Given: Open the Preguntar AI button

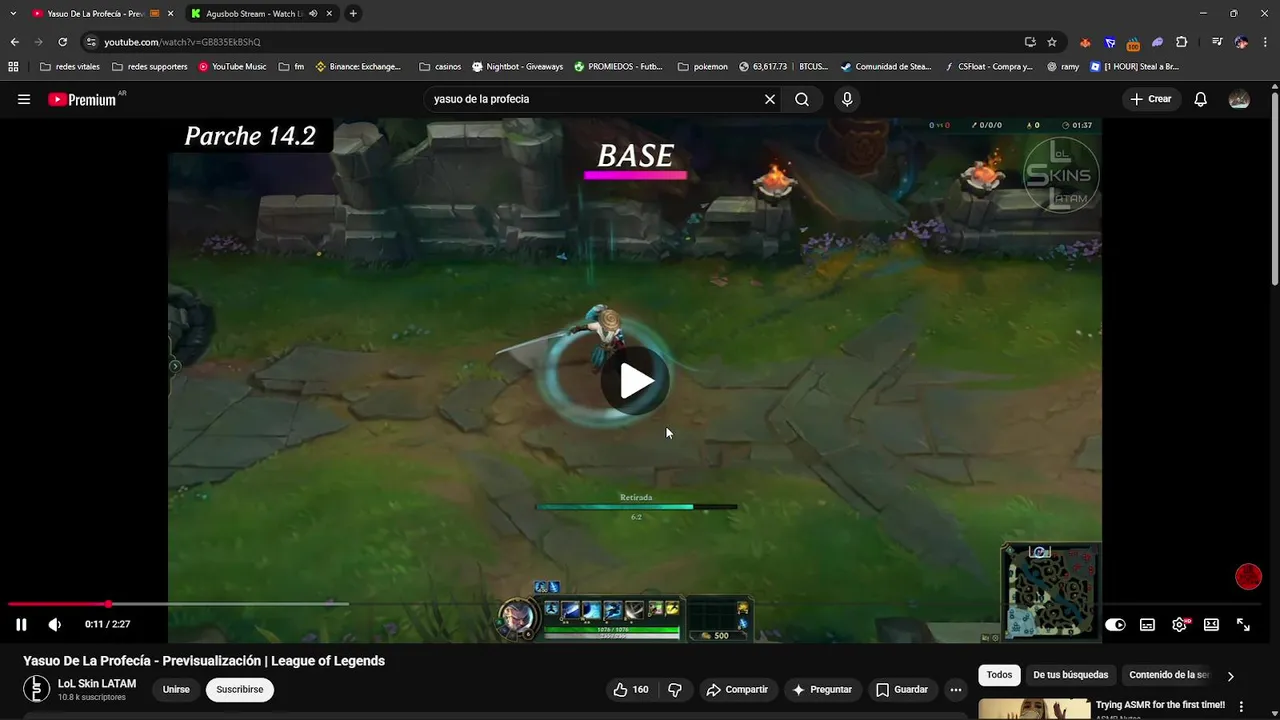Looking at the screenshot, I should point(822,689).
